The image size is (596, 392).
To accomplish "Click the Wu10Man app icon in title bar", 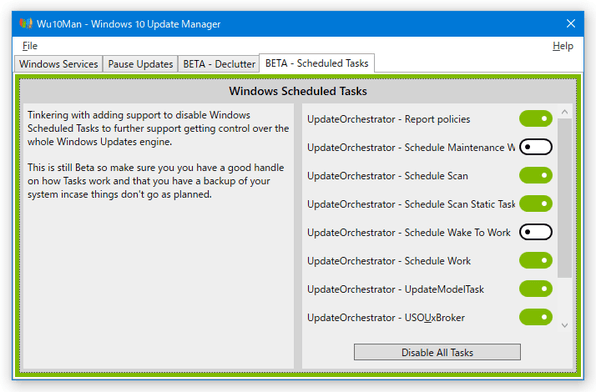I will [x=26, y=24].
